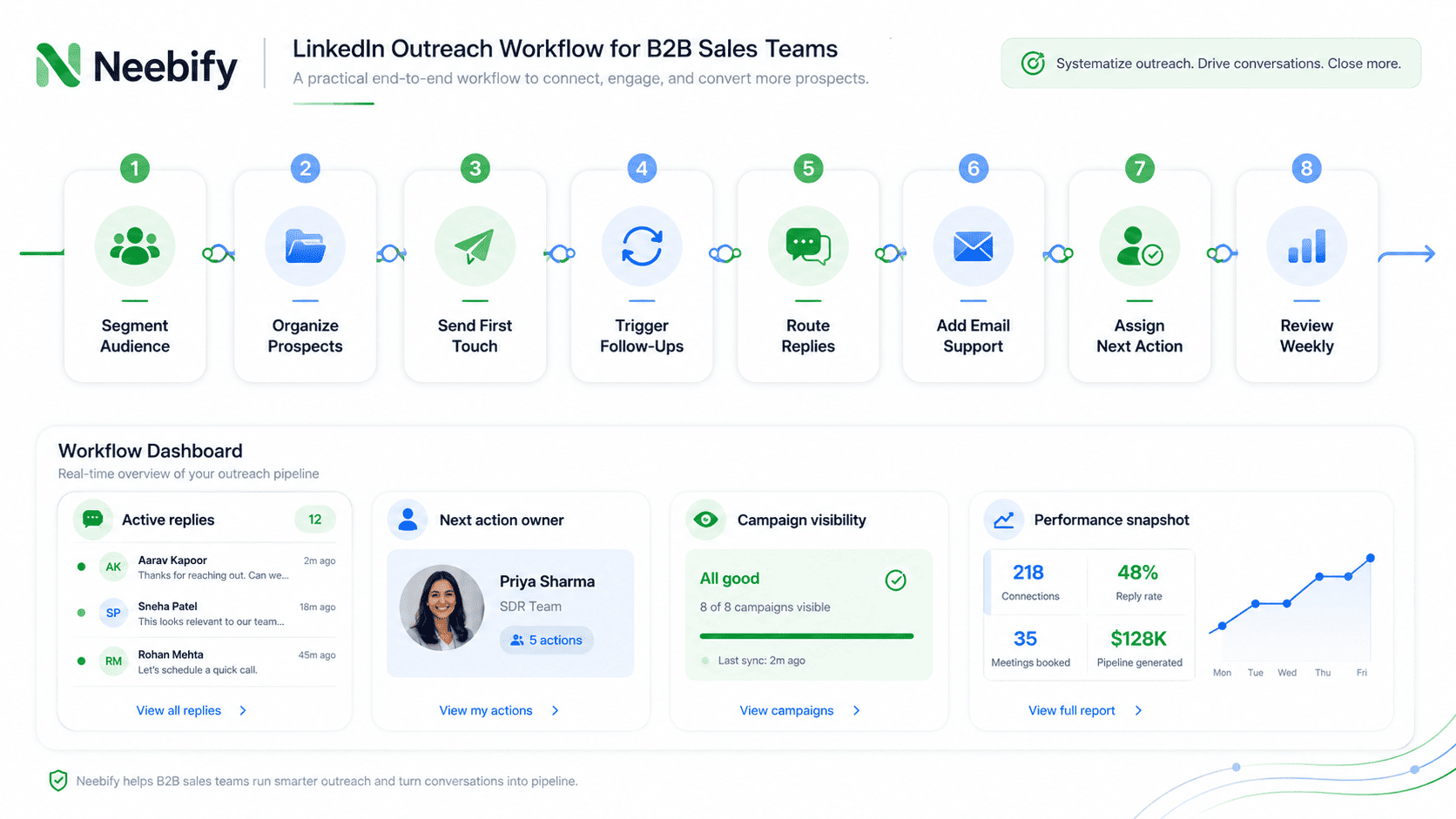Select the Trigger Follow-Ups refresh icon
Viewport: 1456px width, 819px height.
click(642, 246)
